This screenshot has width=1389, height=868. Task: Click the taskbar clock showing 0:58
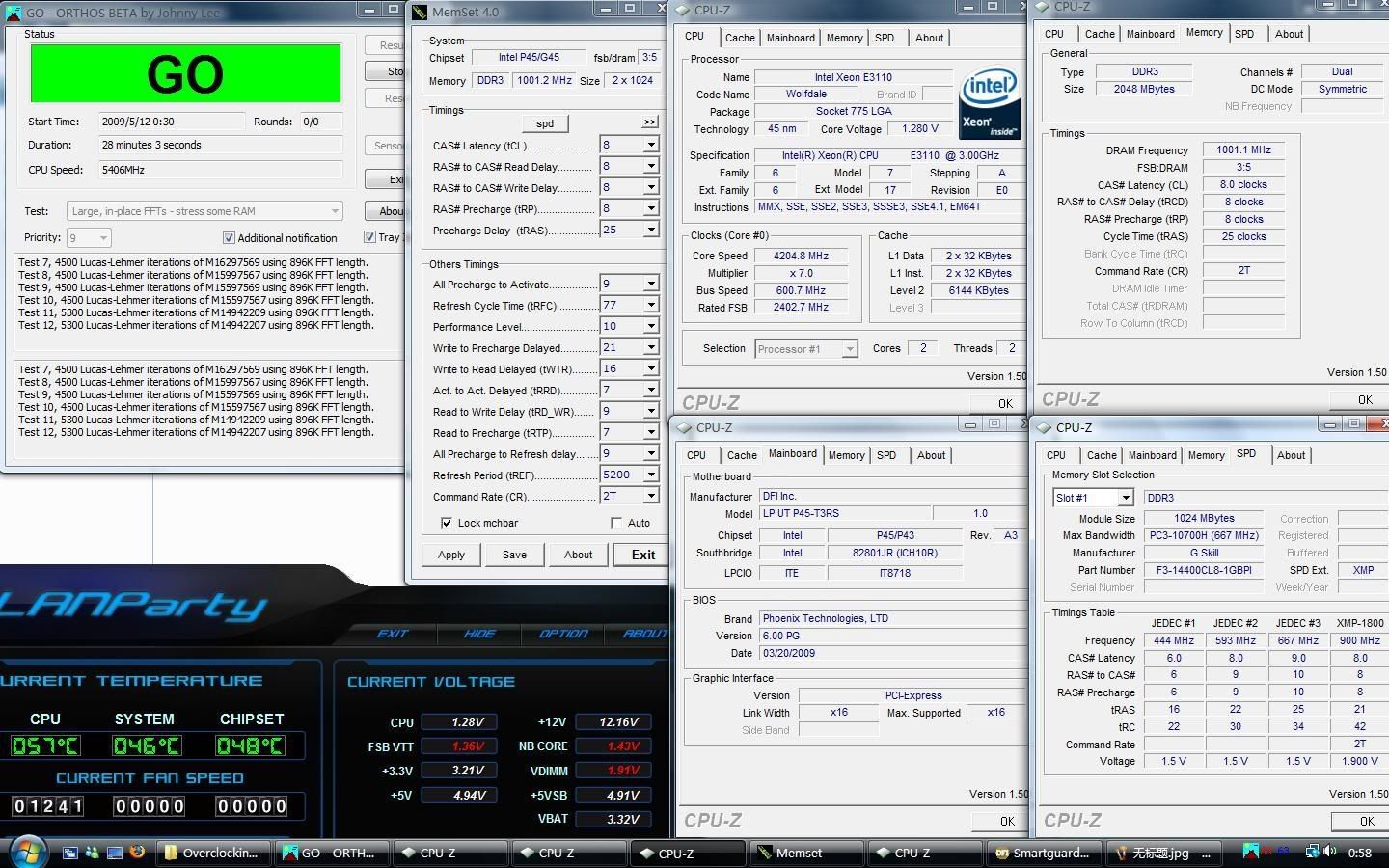click(x=1359, y=853)
